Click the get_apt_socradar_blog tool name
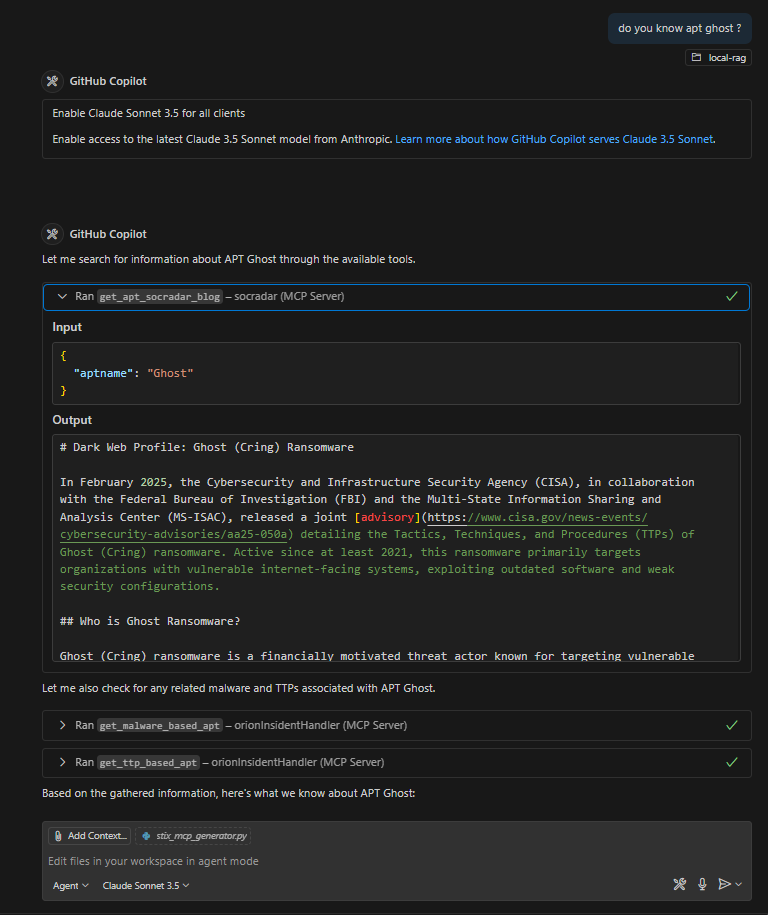This screenshot has width=768, height=915. [x=159, y=296]
